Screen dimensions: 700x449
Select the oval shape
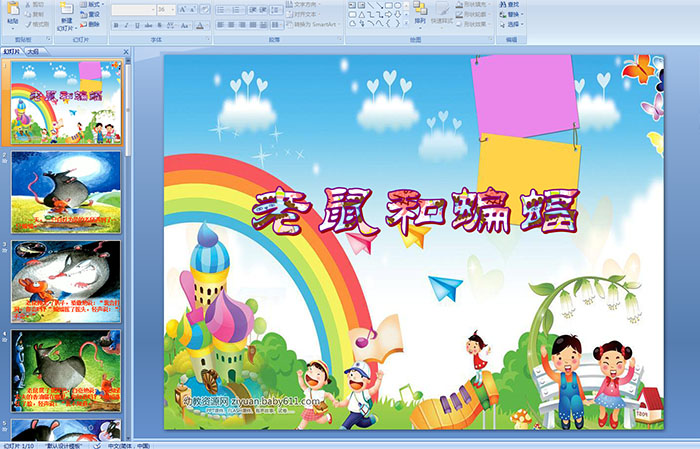pyautogui.click(x=397, y=5)
